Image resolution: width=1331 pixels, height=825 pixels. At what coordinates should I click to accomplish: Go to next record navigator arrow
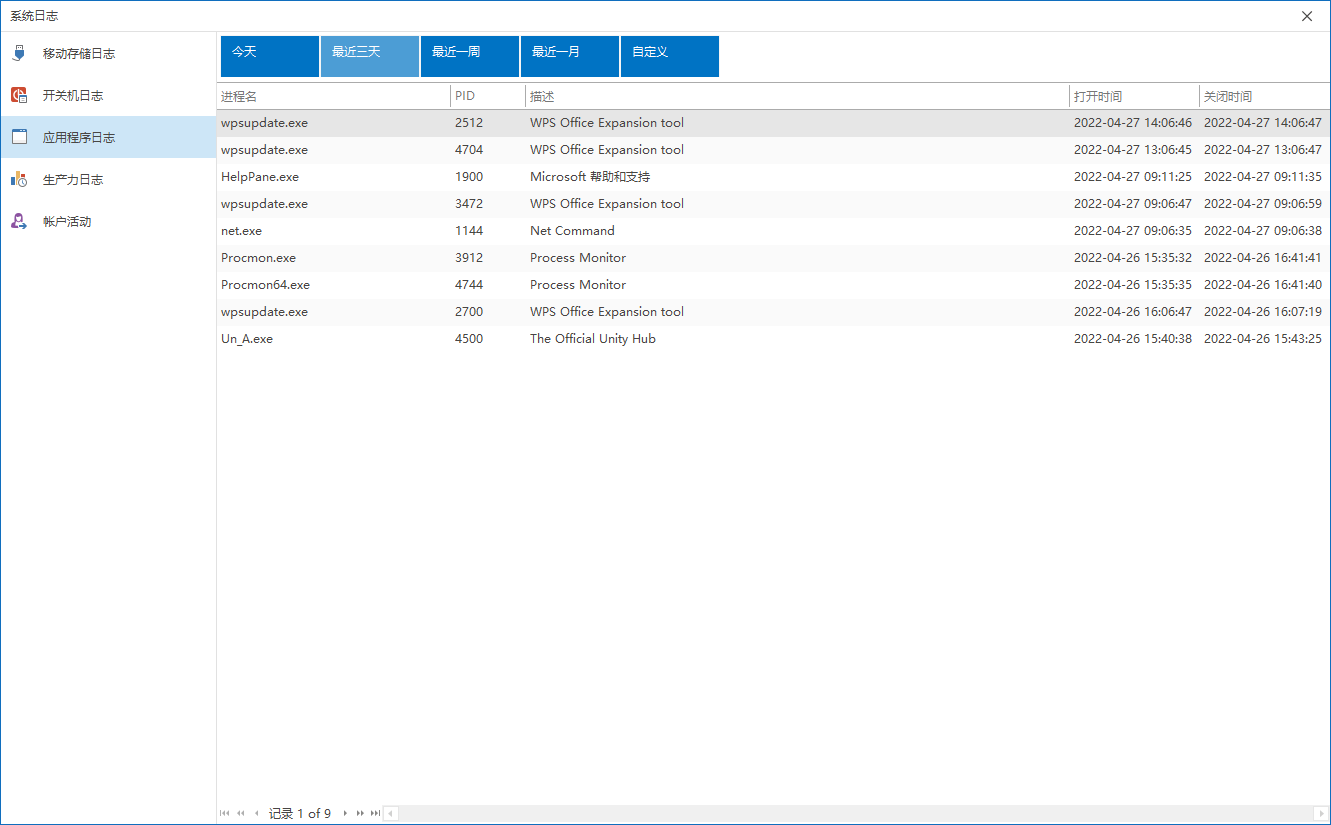(x=345, y=813)
